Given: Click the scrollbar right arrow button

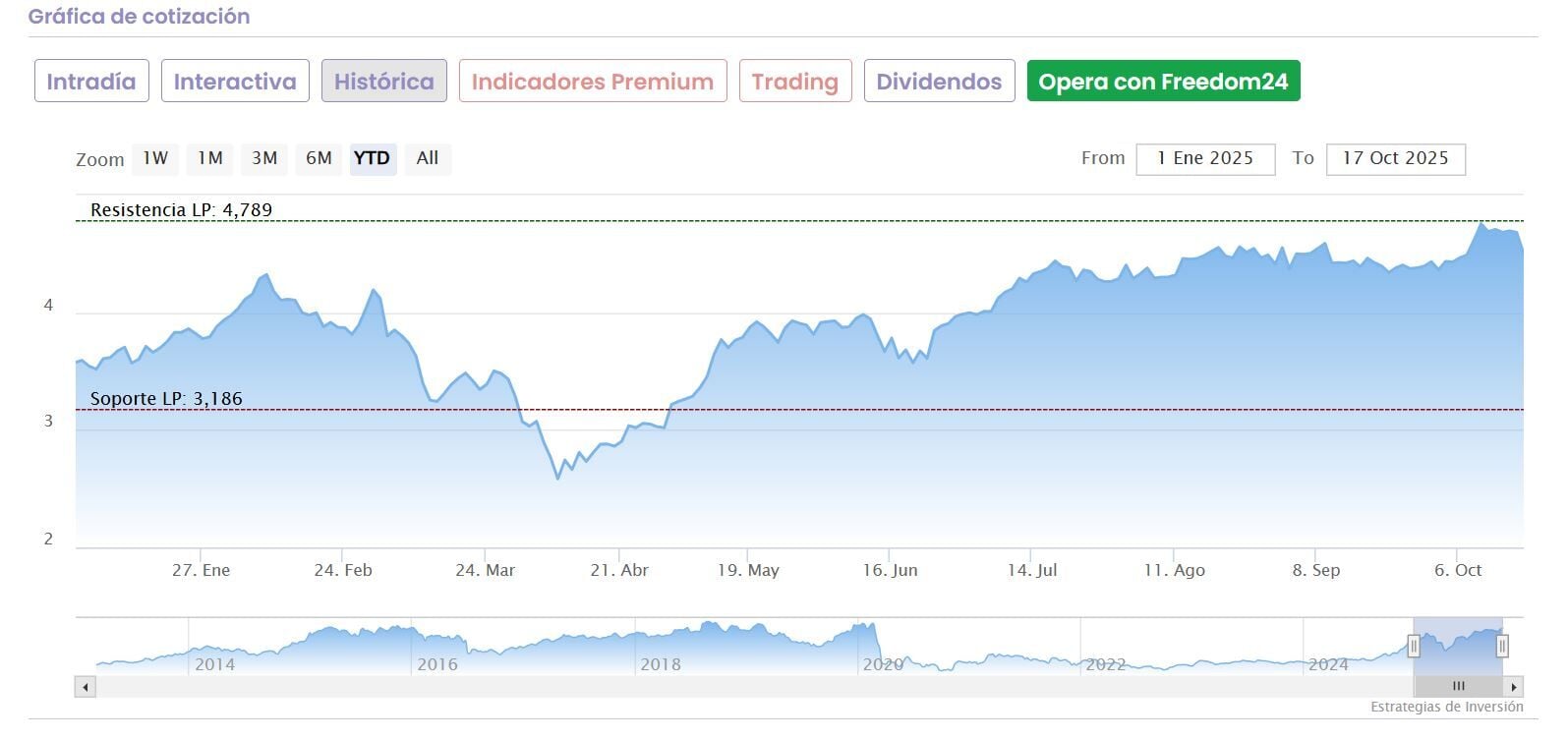Looking at the screenshot, I should click(1514, 687).
